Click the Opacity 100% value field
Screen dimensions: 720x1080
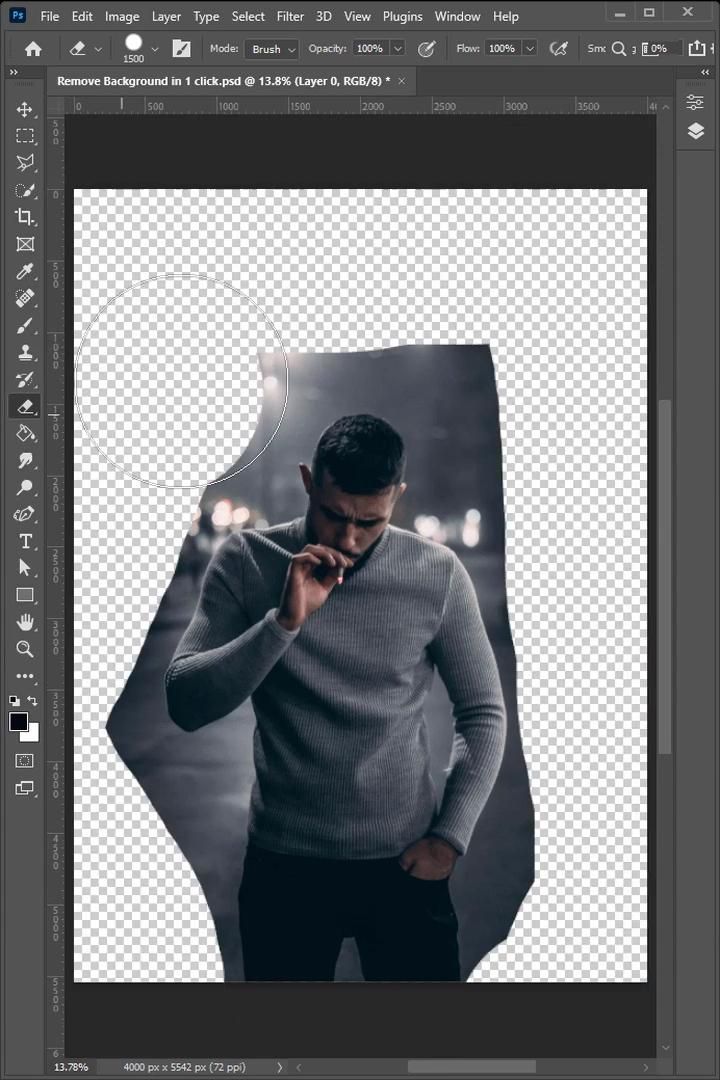(371, 49)
